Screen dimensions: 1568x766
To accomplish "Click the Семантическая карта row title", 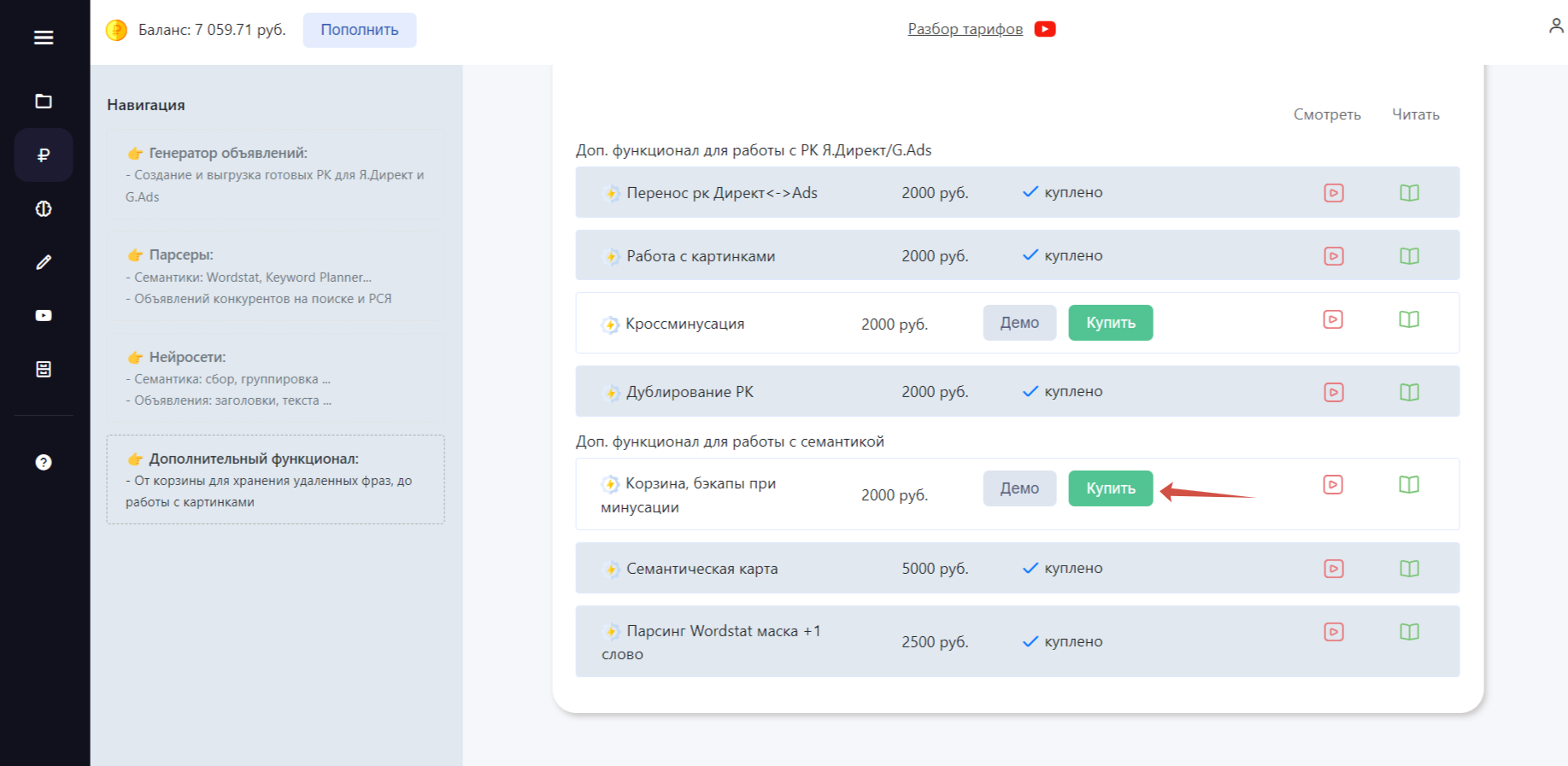I will click(x=702, y=569).
